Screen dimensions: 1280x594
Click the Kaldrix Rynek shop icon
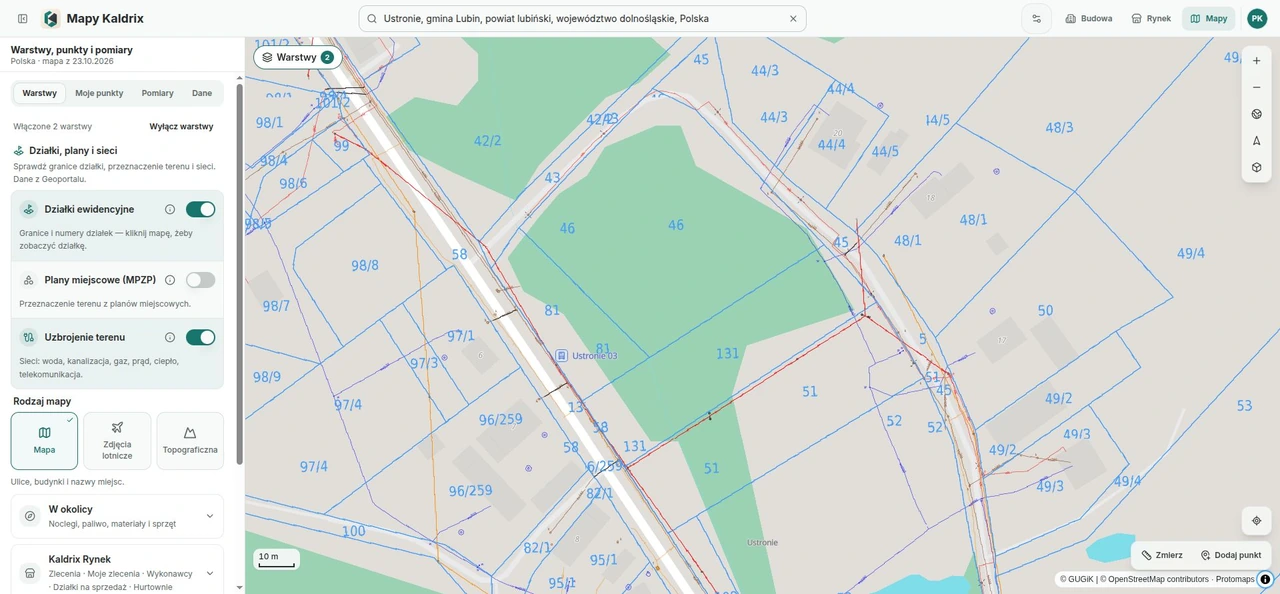(30, 573)
